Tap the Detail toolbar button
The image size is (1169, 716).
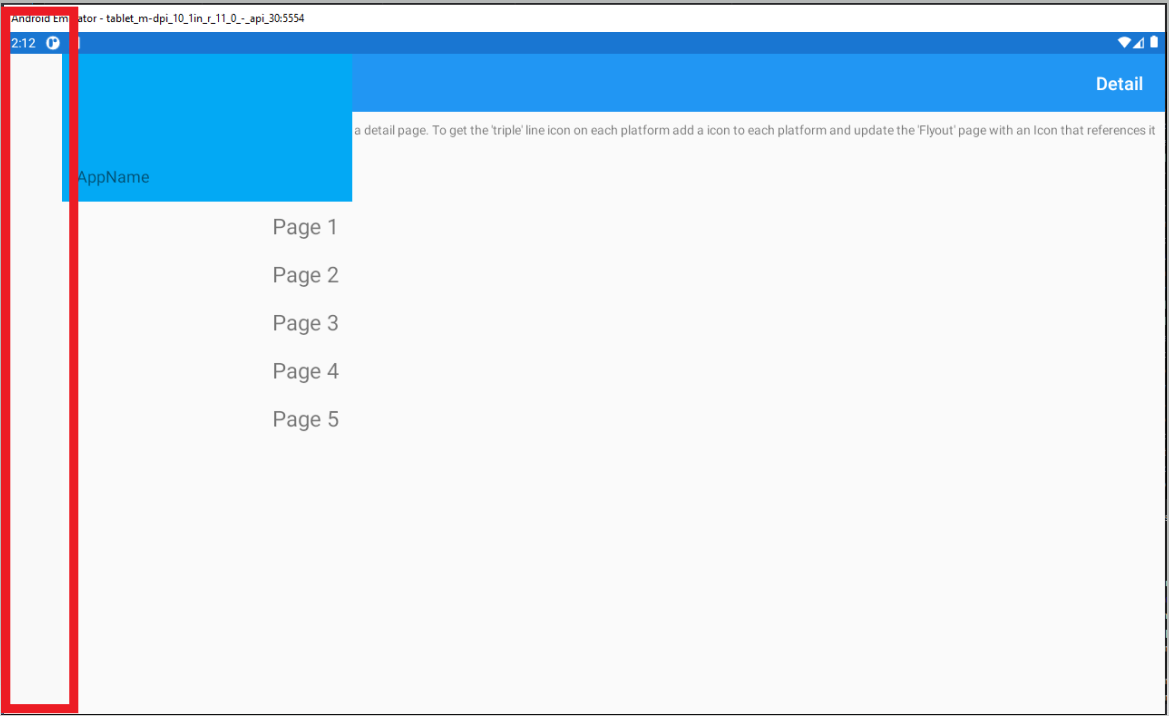pos(1119,84)
